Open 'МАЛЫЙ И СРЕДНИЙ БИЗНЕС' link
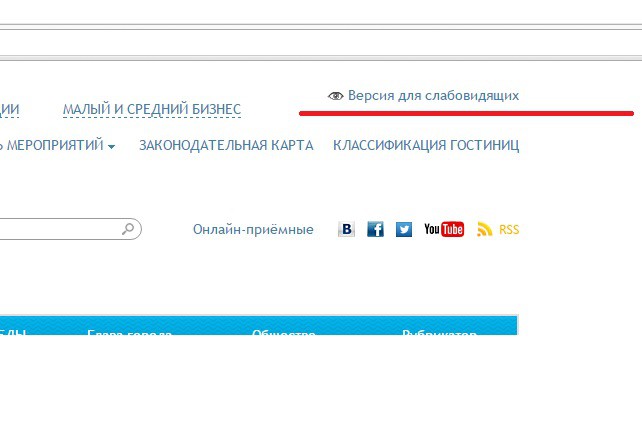The image size is (642, 421). coord(151,109)
